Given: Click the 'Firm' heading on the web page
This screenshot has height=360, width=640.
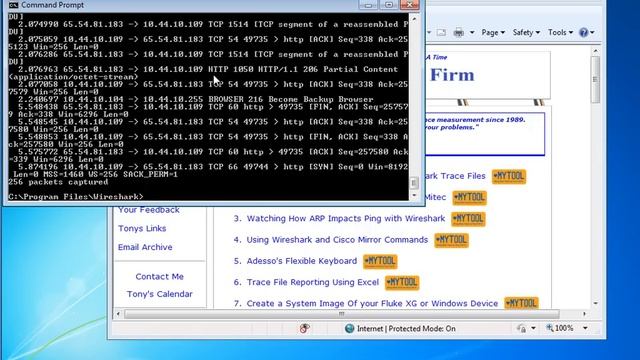Looking at the screenshot, I should click(x=452, y=75).
